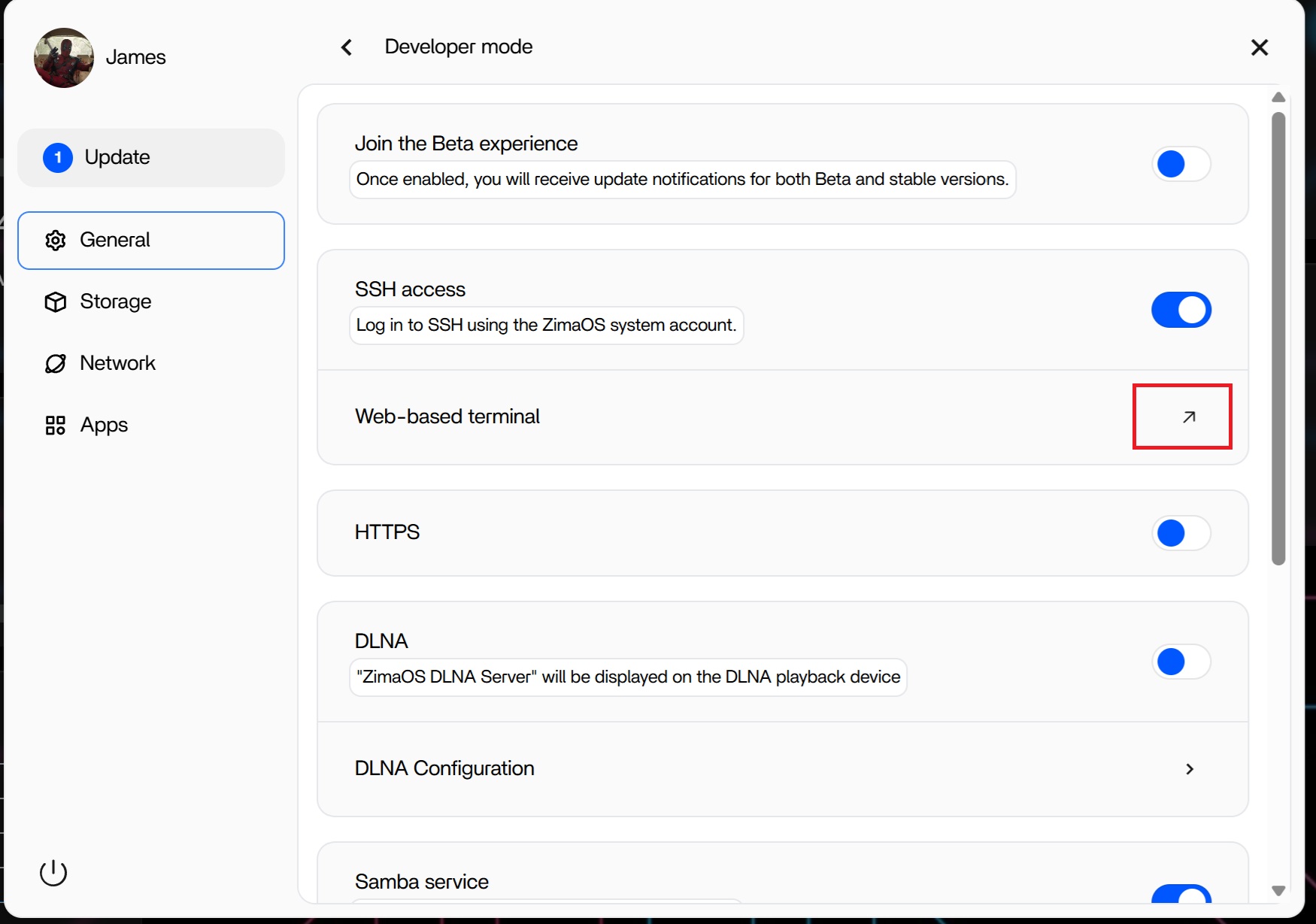
Task: Click the scrollbar down arrow
Action: [1278, 891]
